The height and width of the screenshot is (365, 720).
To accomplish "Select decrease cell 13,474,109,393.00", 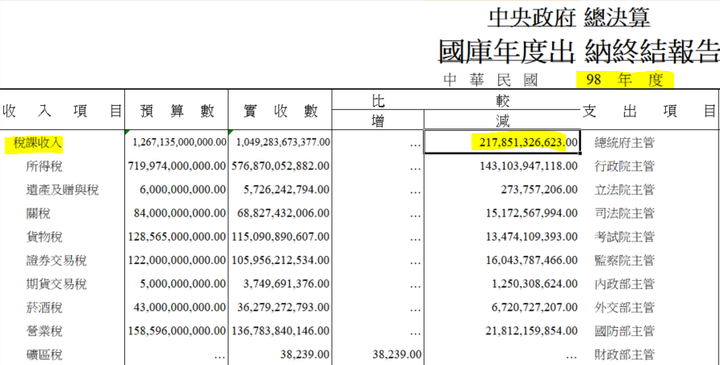I will (x=532, y=237).
